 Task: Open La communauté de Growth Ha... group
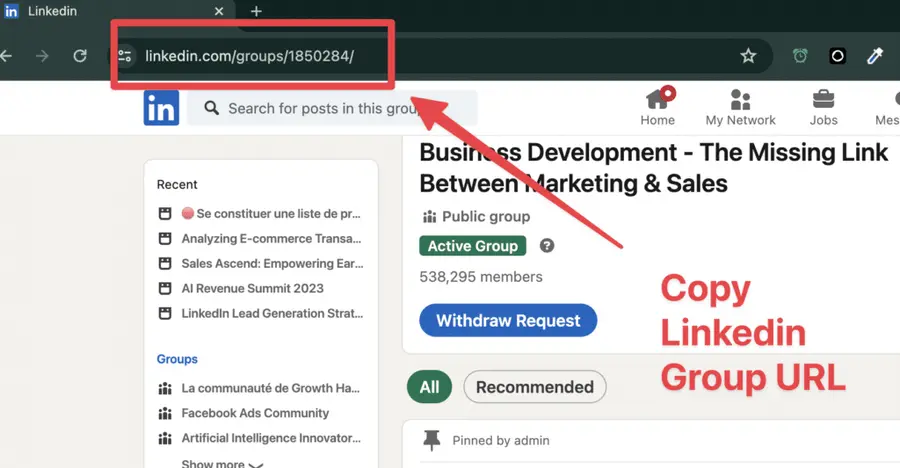point(270,388)
